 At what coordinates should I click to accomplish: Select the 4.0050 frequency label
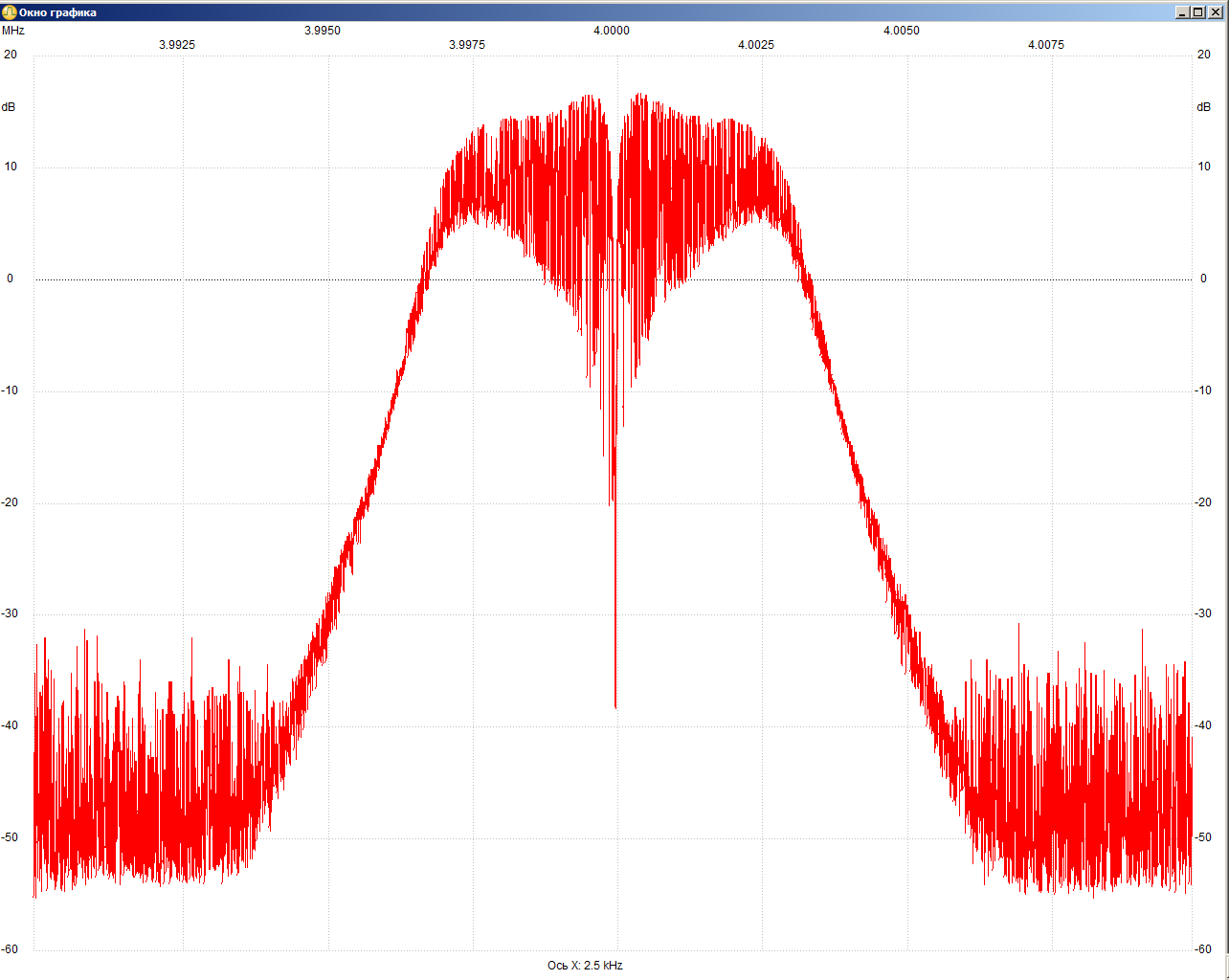coord(902,31)
